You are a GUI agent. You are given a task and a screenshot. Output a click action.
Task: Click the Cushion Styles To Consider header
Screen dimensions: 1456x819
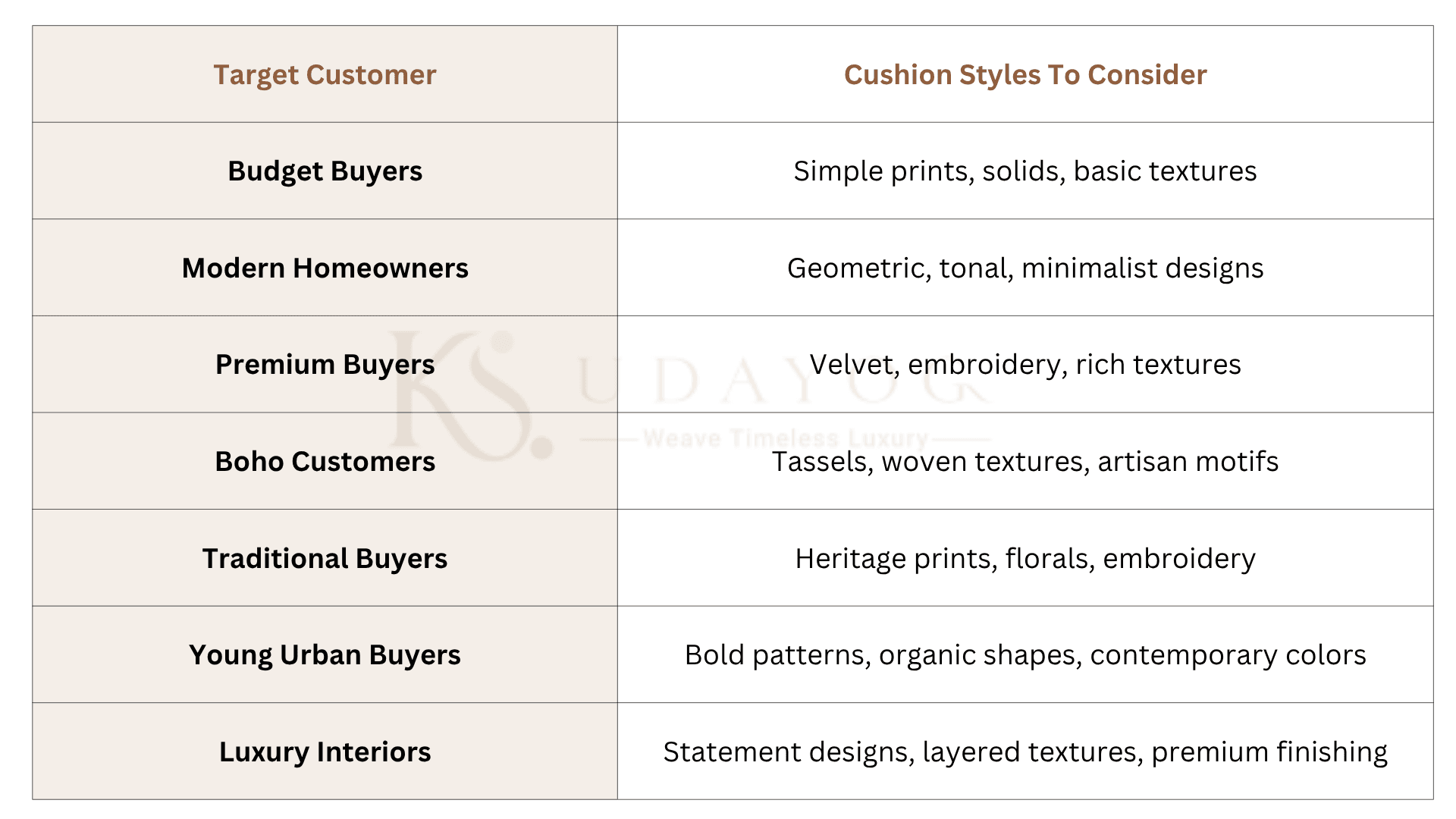(x=1025, y=74)
